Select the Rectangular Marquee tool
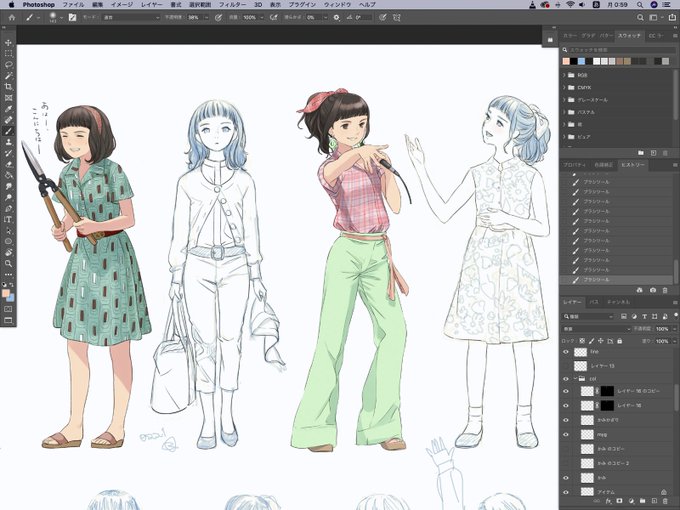 (8, 54)
